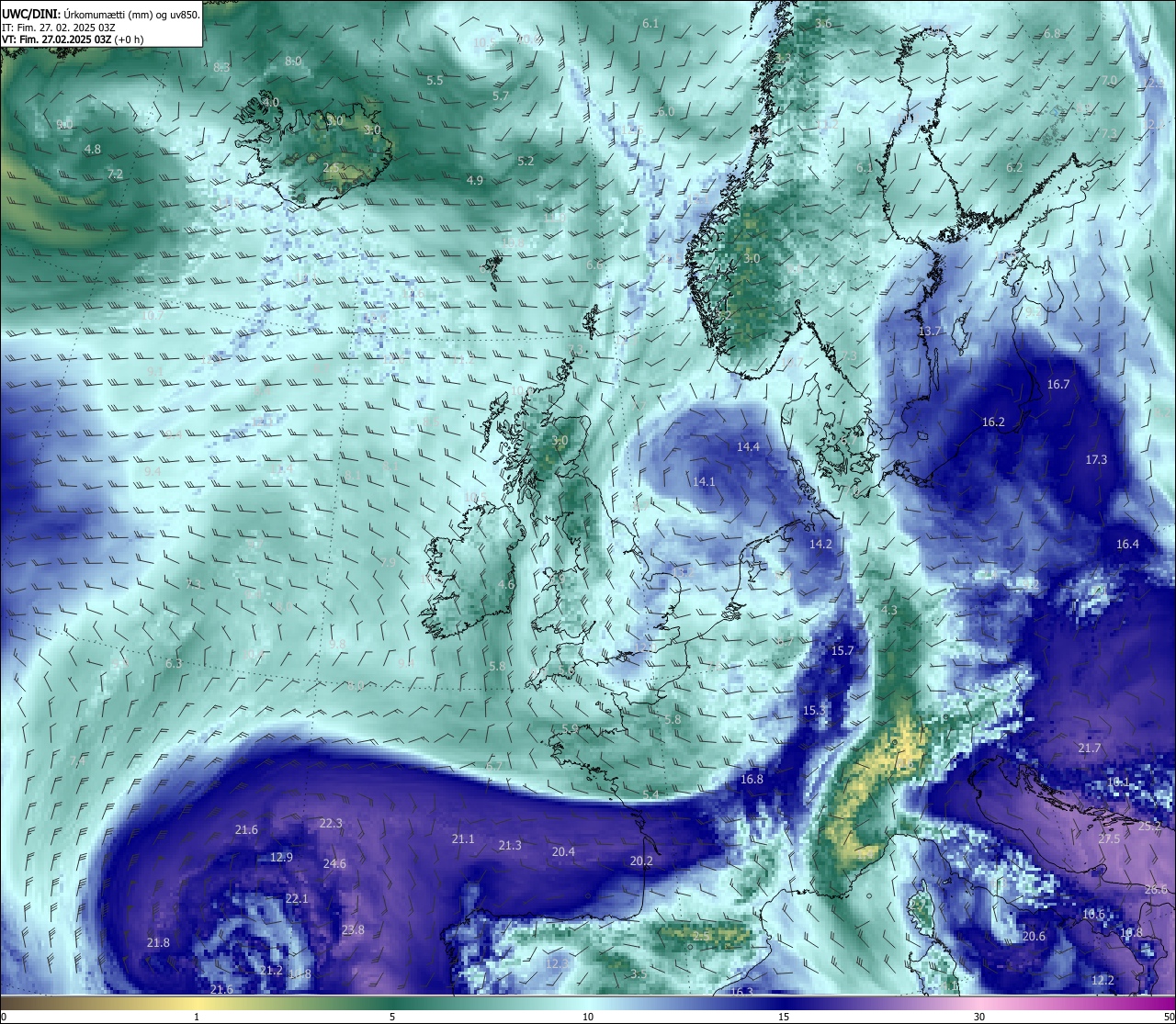Click the 16.4 value near the eastern edge
Screen dimensions: 1176x1024
coord(1127,545)
